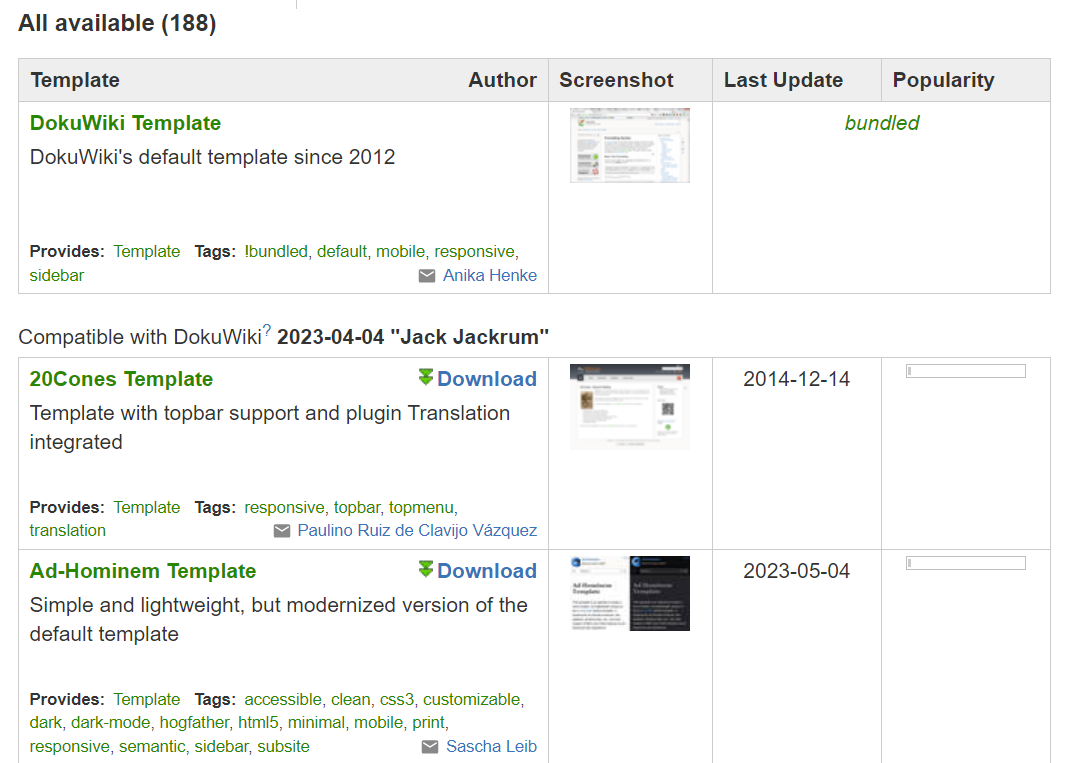Select the topmenu tag
The width and height of the screenshot is (1073, 763).
(421, 508)
